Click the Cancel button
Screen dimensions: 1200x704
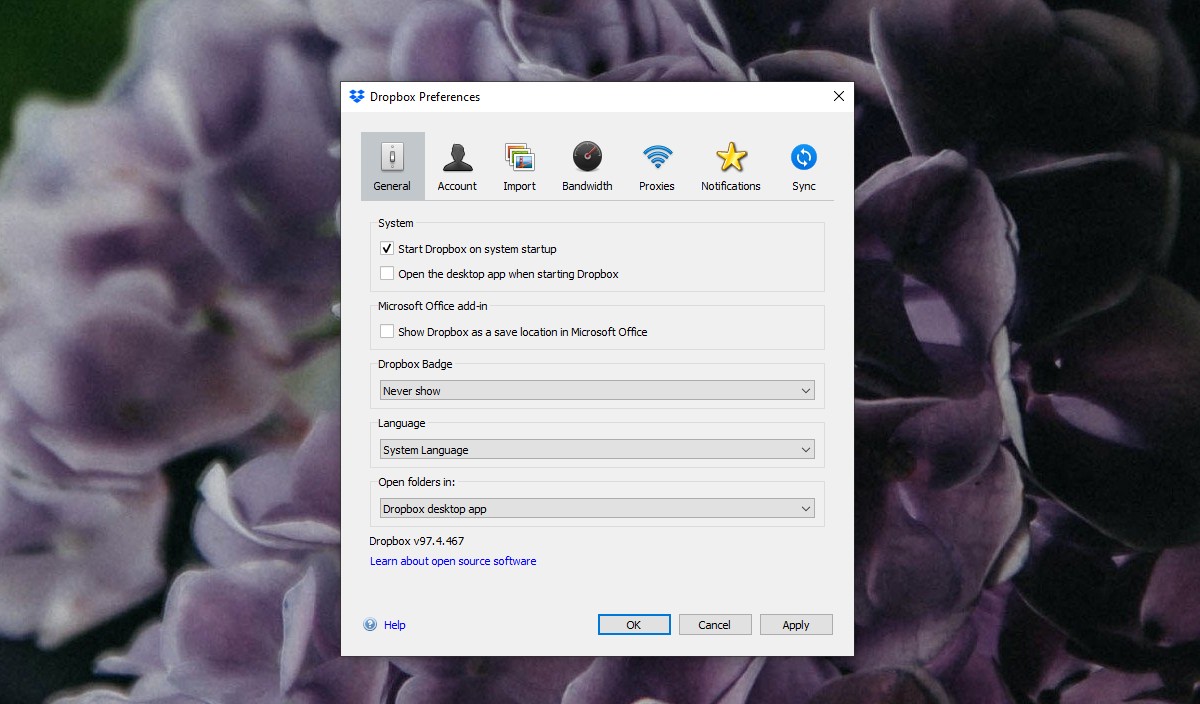715,625
